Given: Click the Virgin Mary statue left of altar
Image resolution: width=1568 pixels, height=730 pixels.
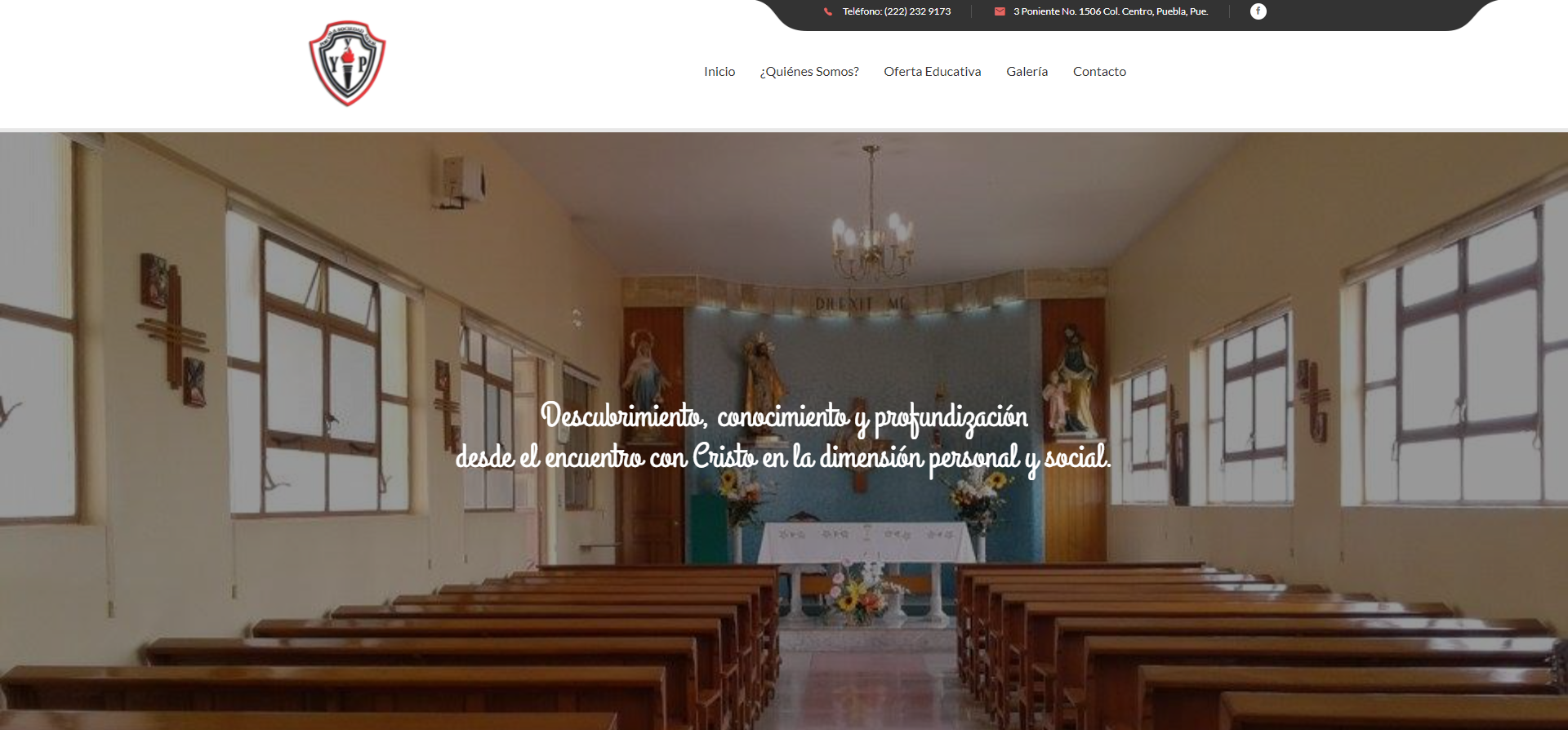Looking at the screenshot, I should [x=643, y=370].
